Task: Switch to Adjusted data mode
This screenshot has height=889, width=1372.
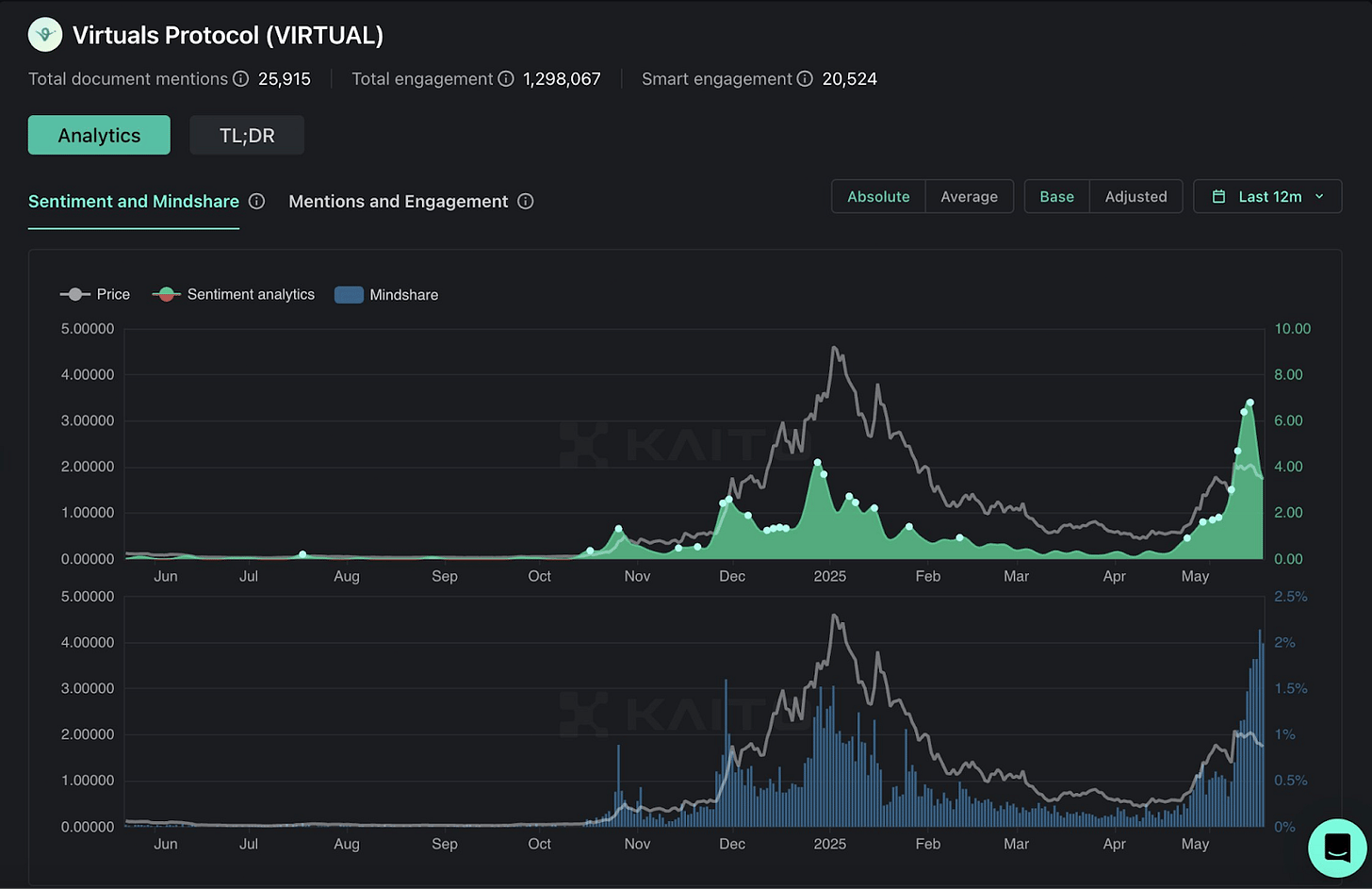Action: click(1135, 196)
